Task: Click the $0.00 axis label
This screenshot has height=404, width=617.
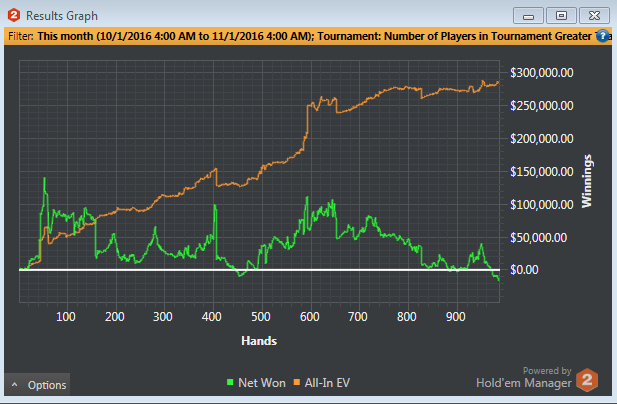Action: click(x=524, y=270)
